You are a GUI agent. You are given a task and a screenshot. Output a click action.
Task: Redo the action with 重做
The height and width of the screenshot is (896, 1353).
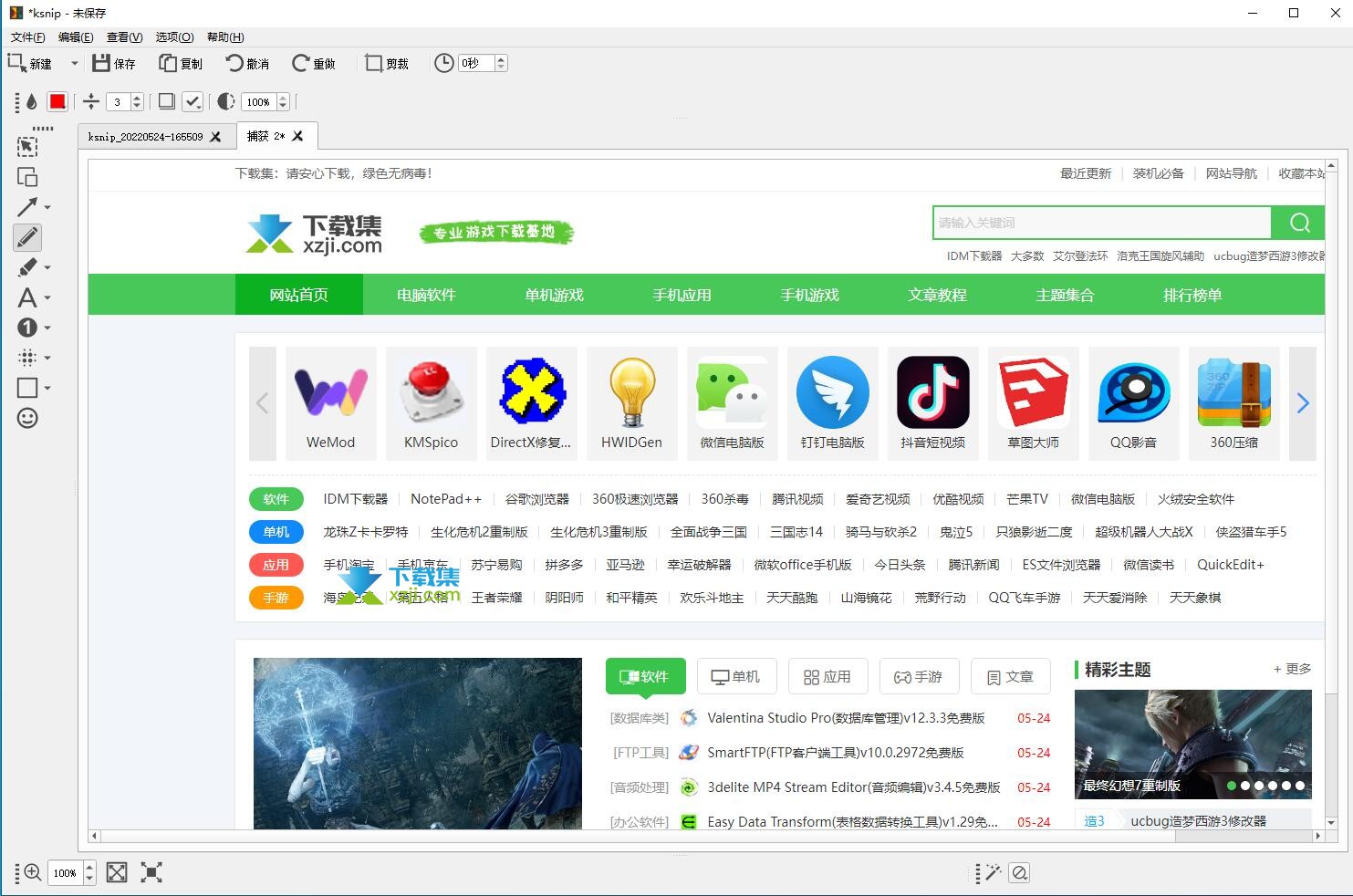click(x=314, y=63)
